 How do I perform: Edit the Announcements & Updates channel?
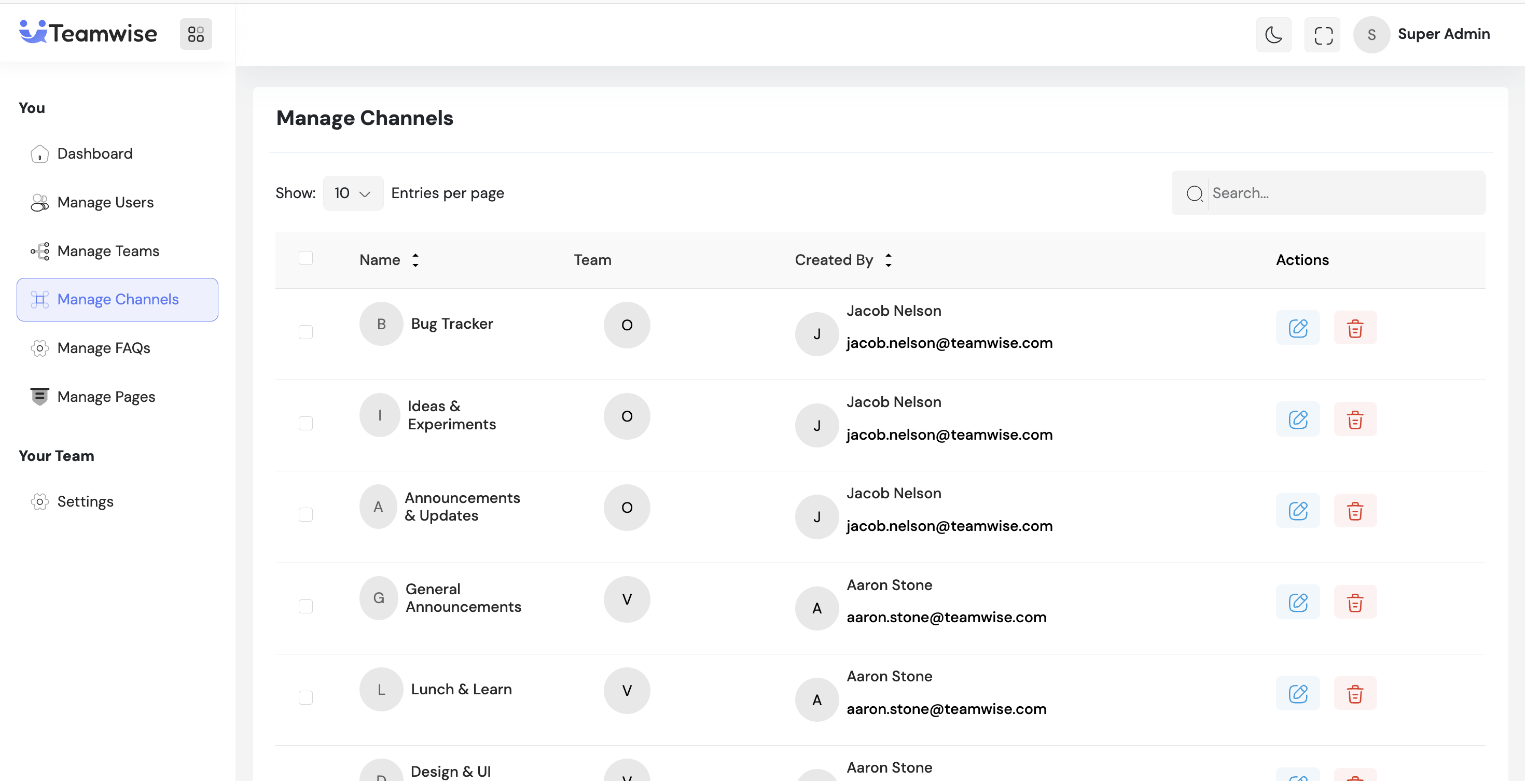coord(1298,511)
